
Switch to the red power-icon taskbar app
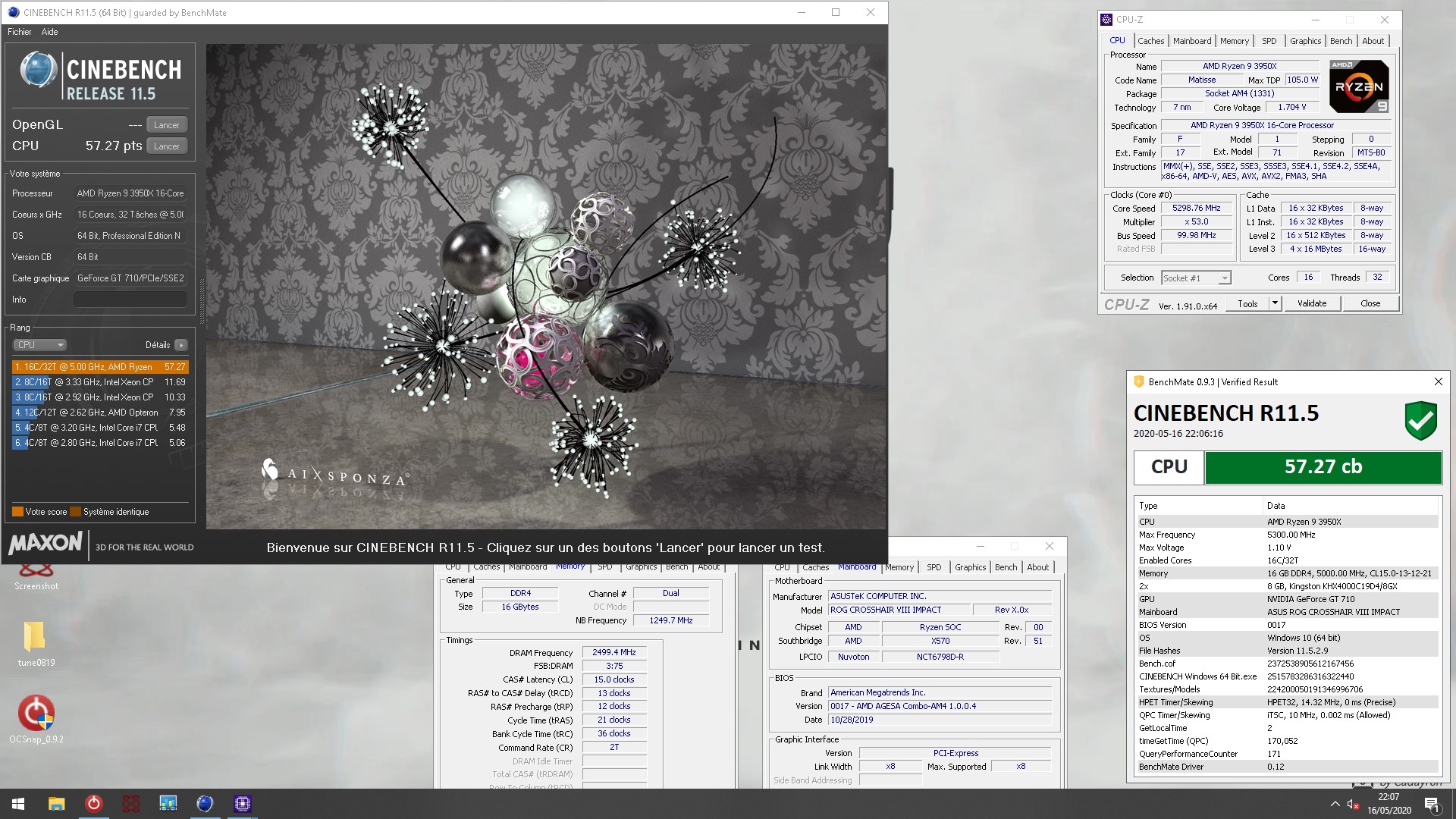[93, 804]
